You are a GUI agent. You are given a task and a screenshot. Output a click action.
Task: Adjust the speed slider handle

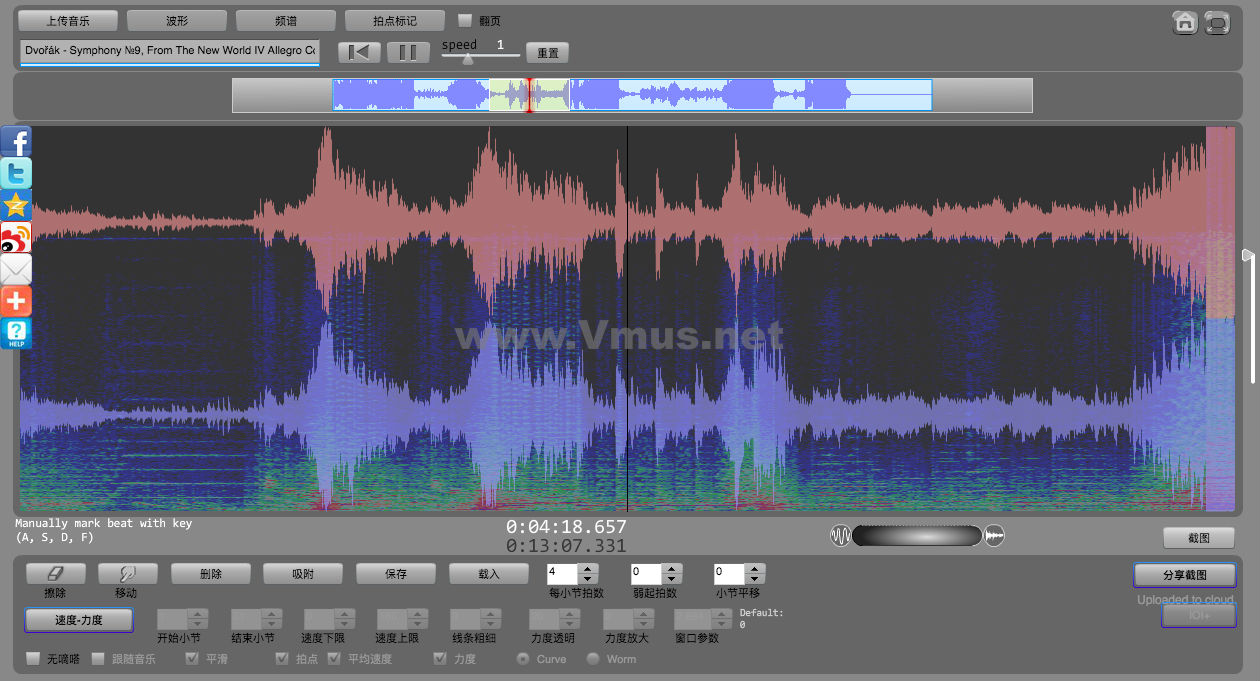tap(467, 58)
